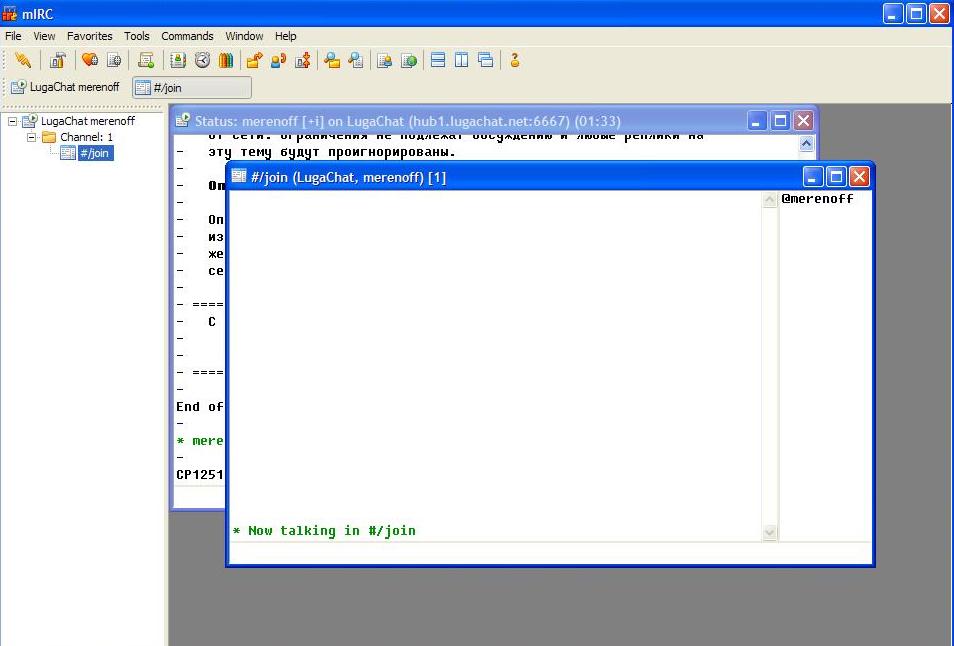Click Tile Horizontal windows icon
Viewport: 954px width, 646px height.
pos(437,60)
